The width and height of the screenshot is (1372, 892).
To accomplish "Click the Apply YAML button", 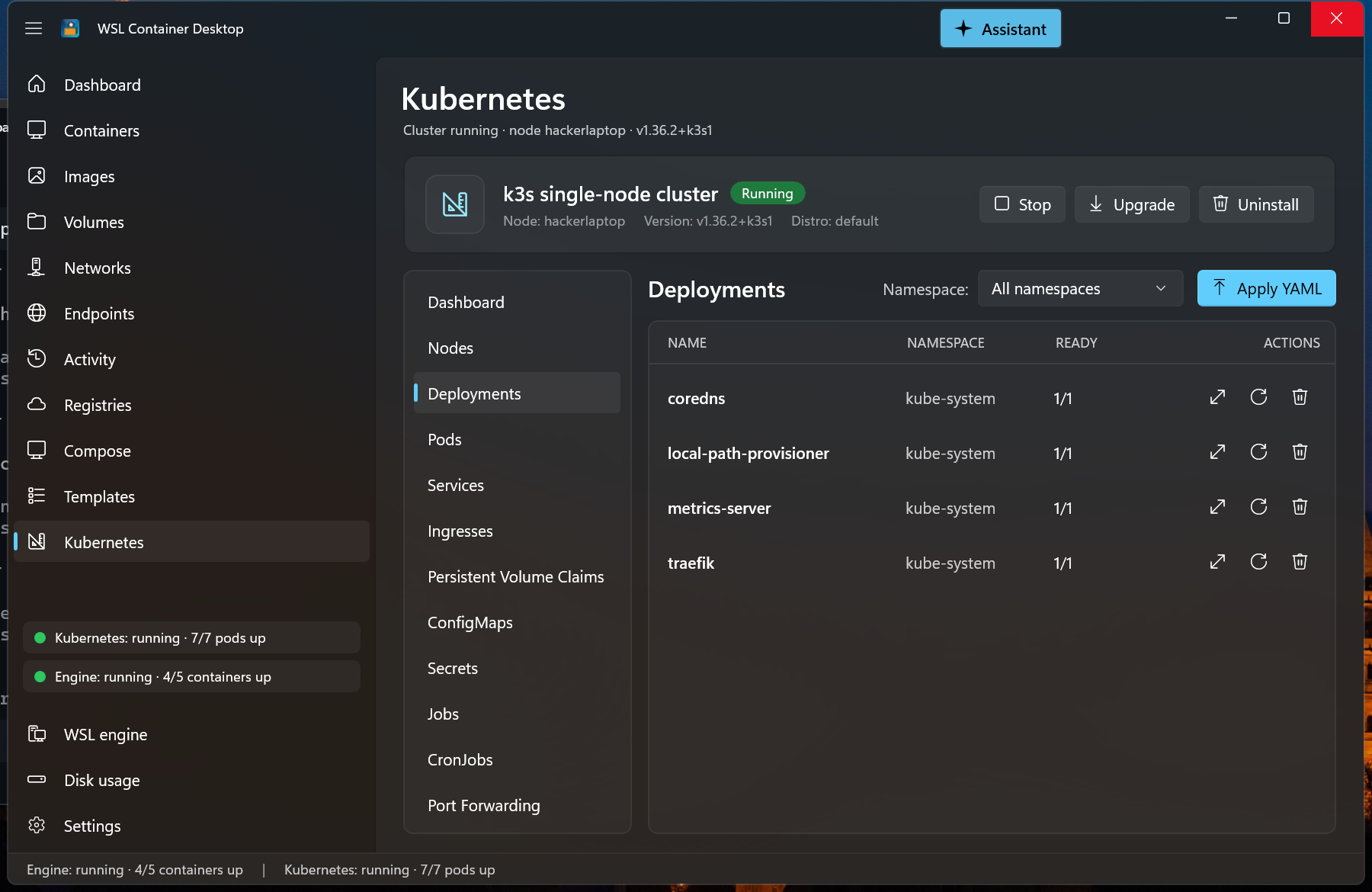I will (x=1266, y=288).
